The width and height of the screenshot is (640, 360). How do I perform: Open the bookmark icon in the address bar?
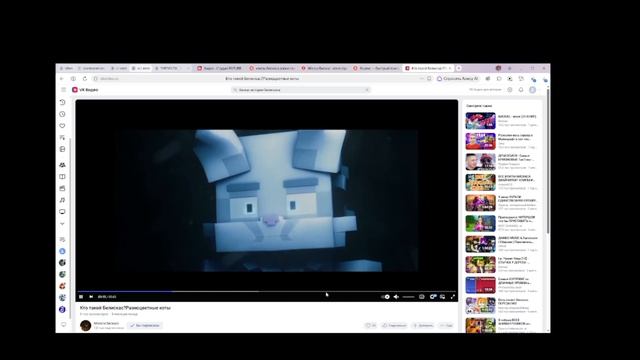(429, 78)
